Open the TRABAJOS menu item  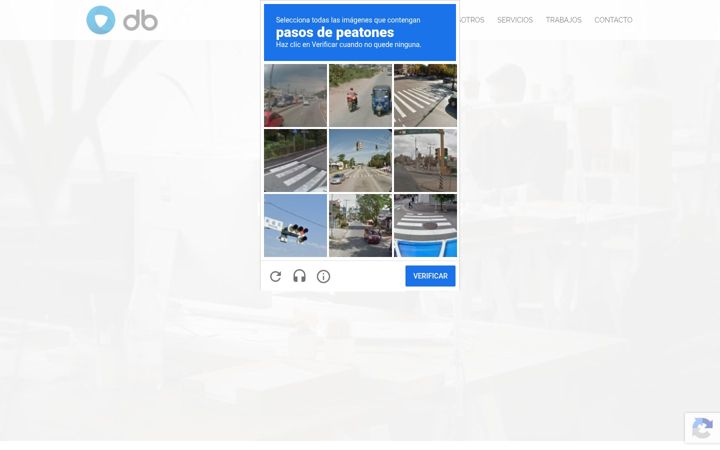tap(563, 20)
